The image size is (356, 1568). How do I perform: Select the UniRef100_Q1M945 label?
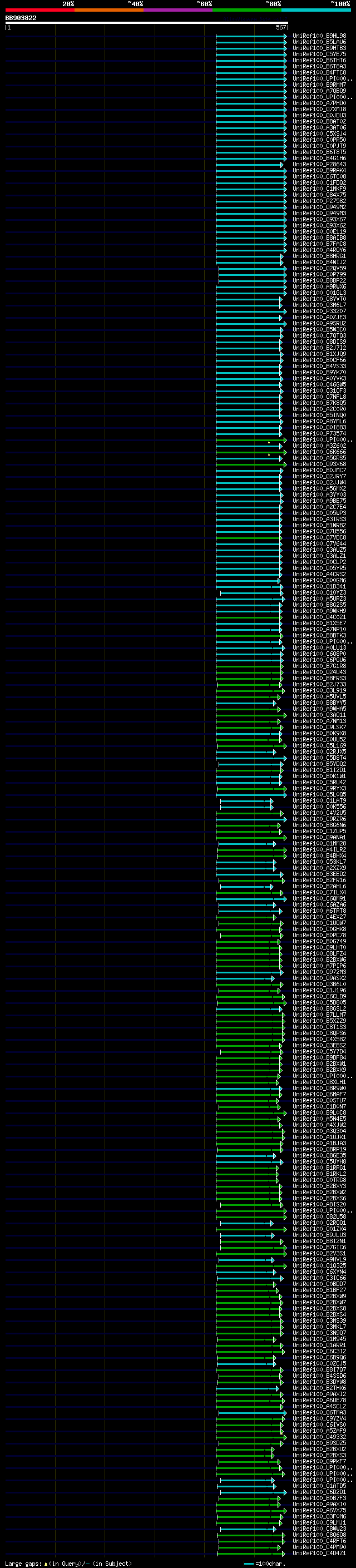319,1339
